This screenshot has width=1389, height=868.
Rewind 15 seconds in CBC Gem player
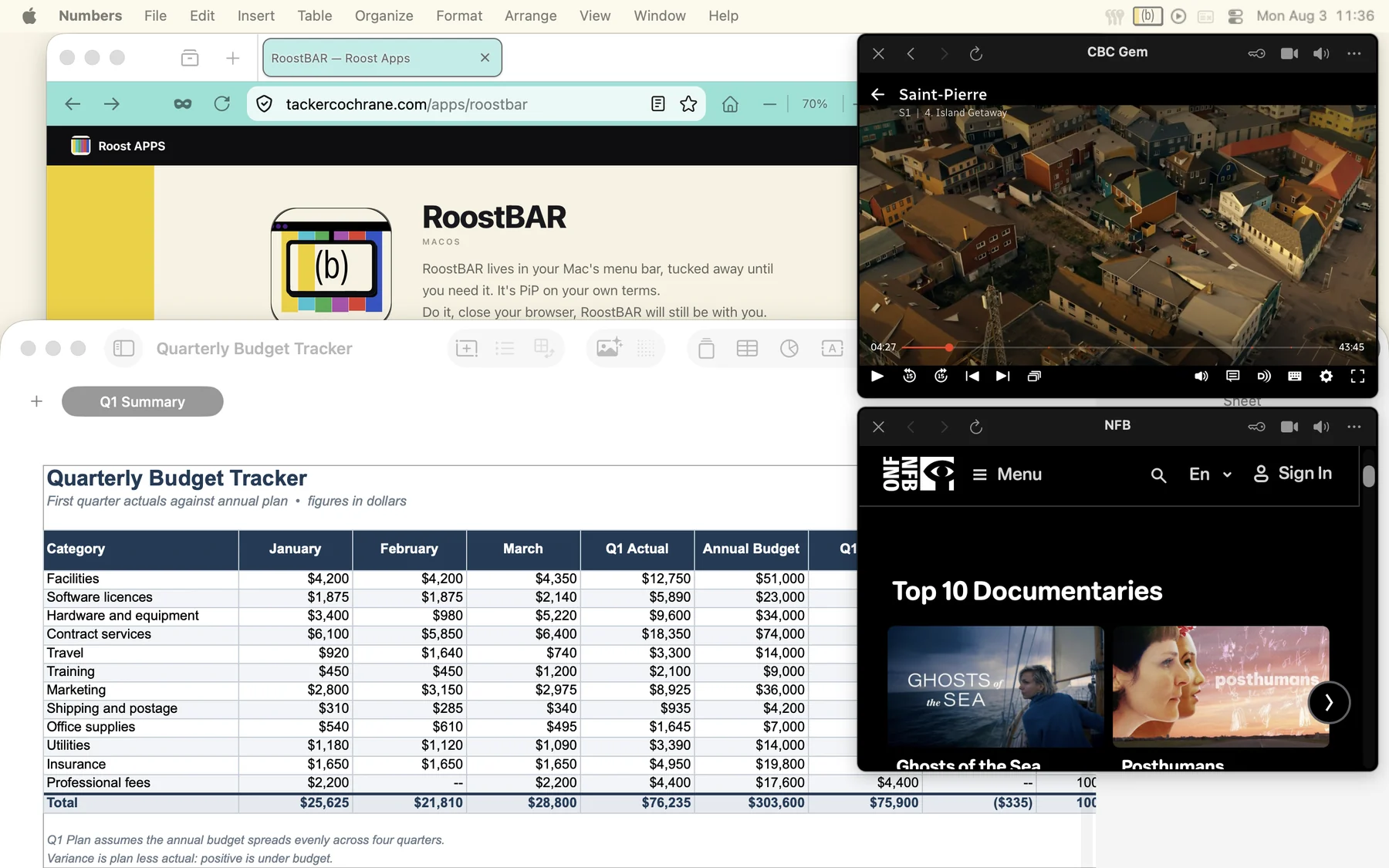909,376
